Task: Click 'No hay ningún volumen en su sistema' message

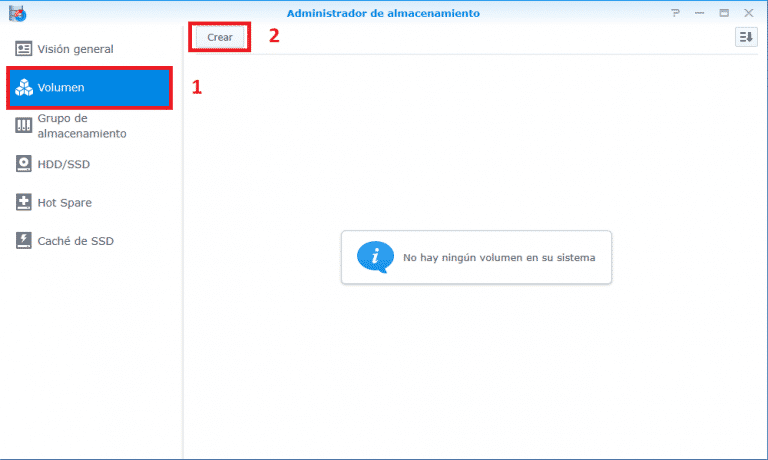Action: pyautogui.click(x=499, y=258)
